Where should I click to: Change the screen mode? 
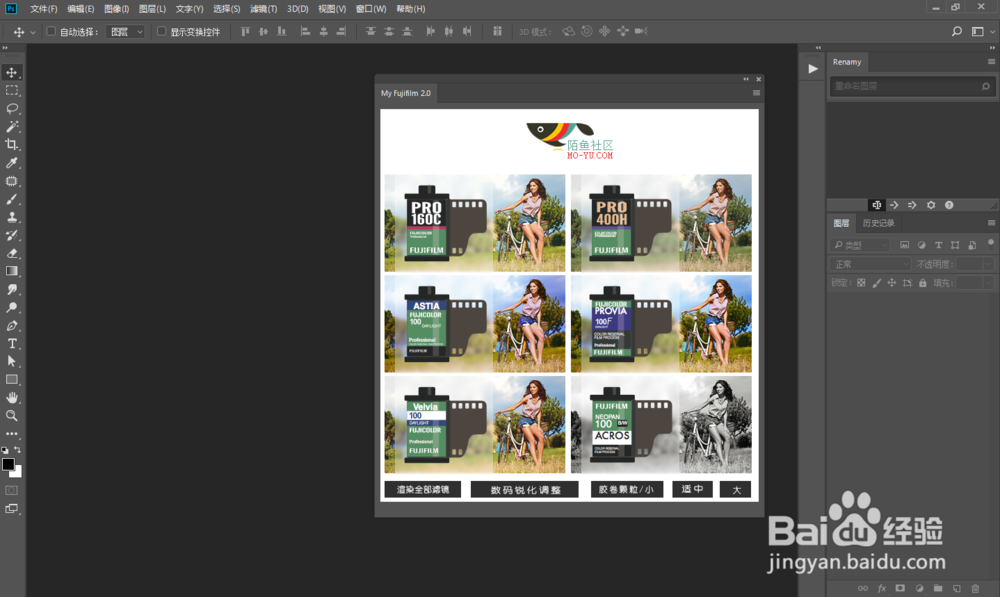11,509
